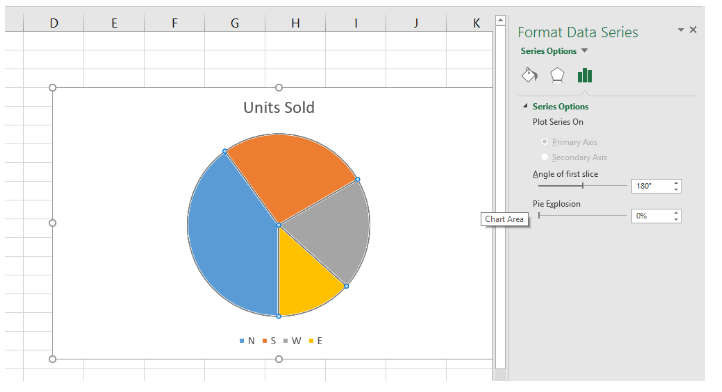Select the Primary Axis radio button

pos(545,142)
